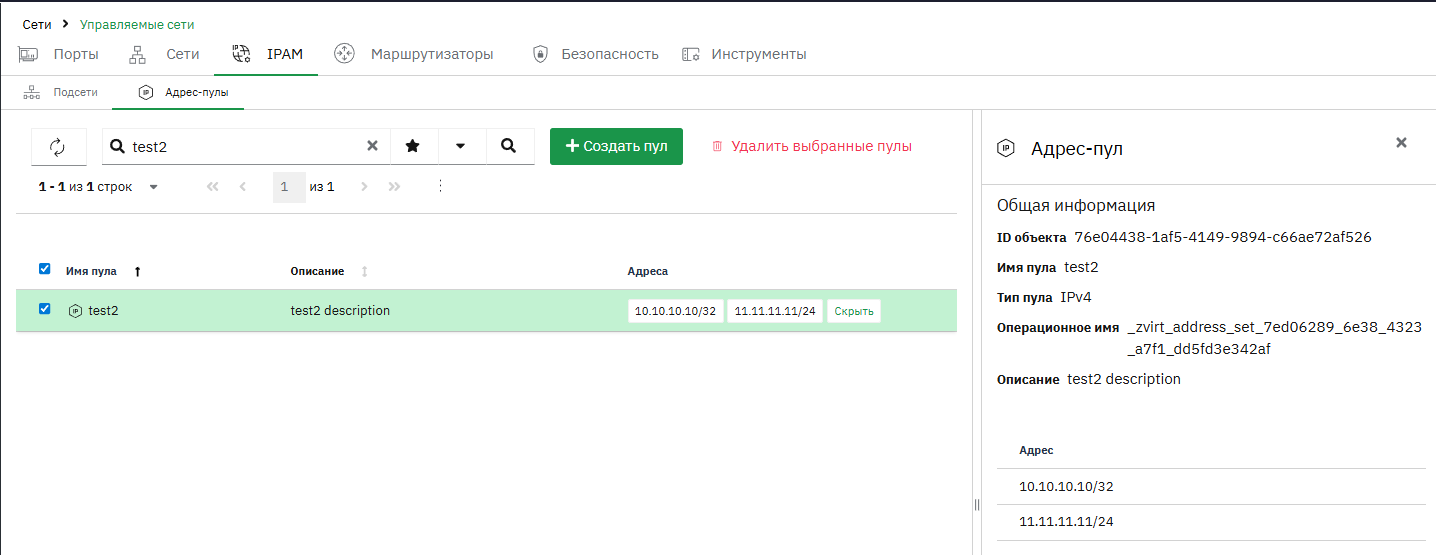Click Скрыть in test2 addresses

[854, 311]
